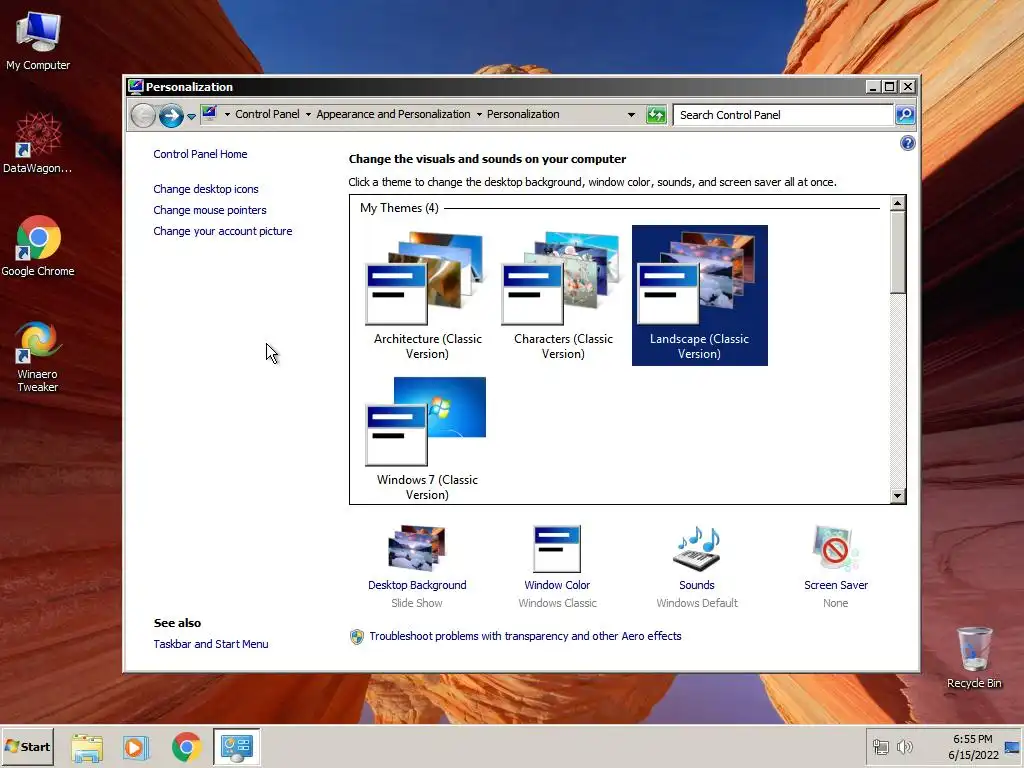Click the None text under Screen Saver

835,603
